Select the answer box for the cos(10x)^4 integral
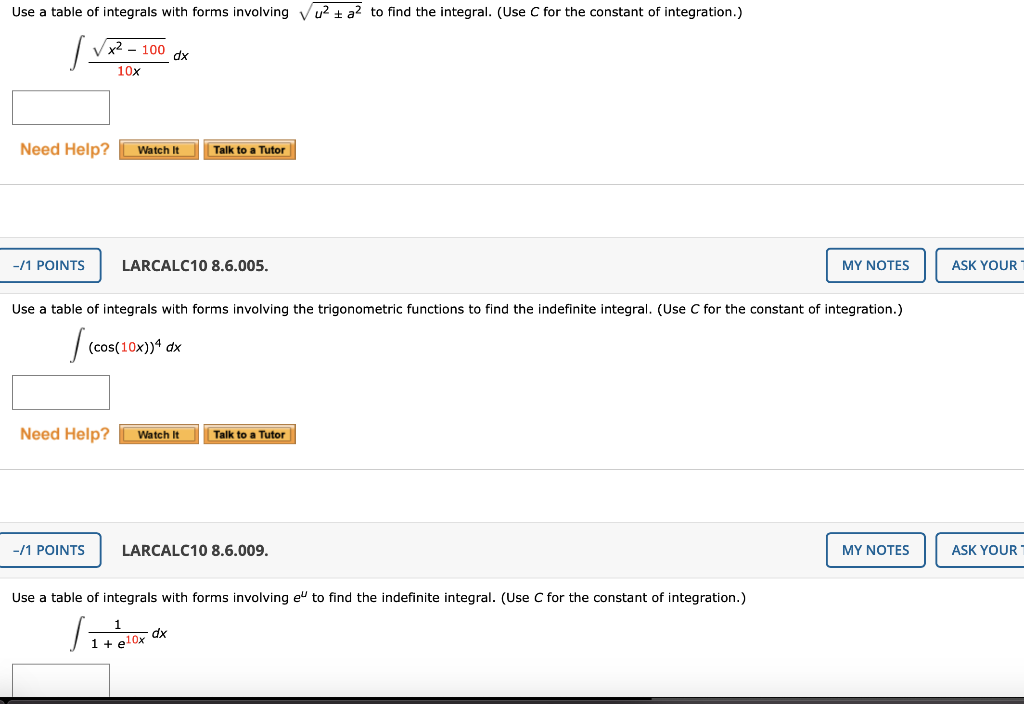The width and height of the screenshot is (1024, 704). coord(60,392)
